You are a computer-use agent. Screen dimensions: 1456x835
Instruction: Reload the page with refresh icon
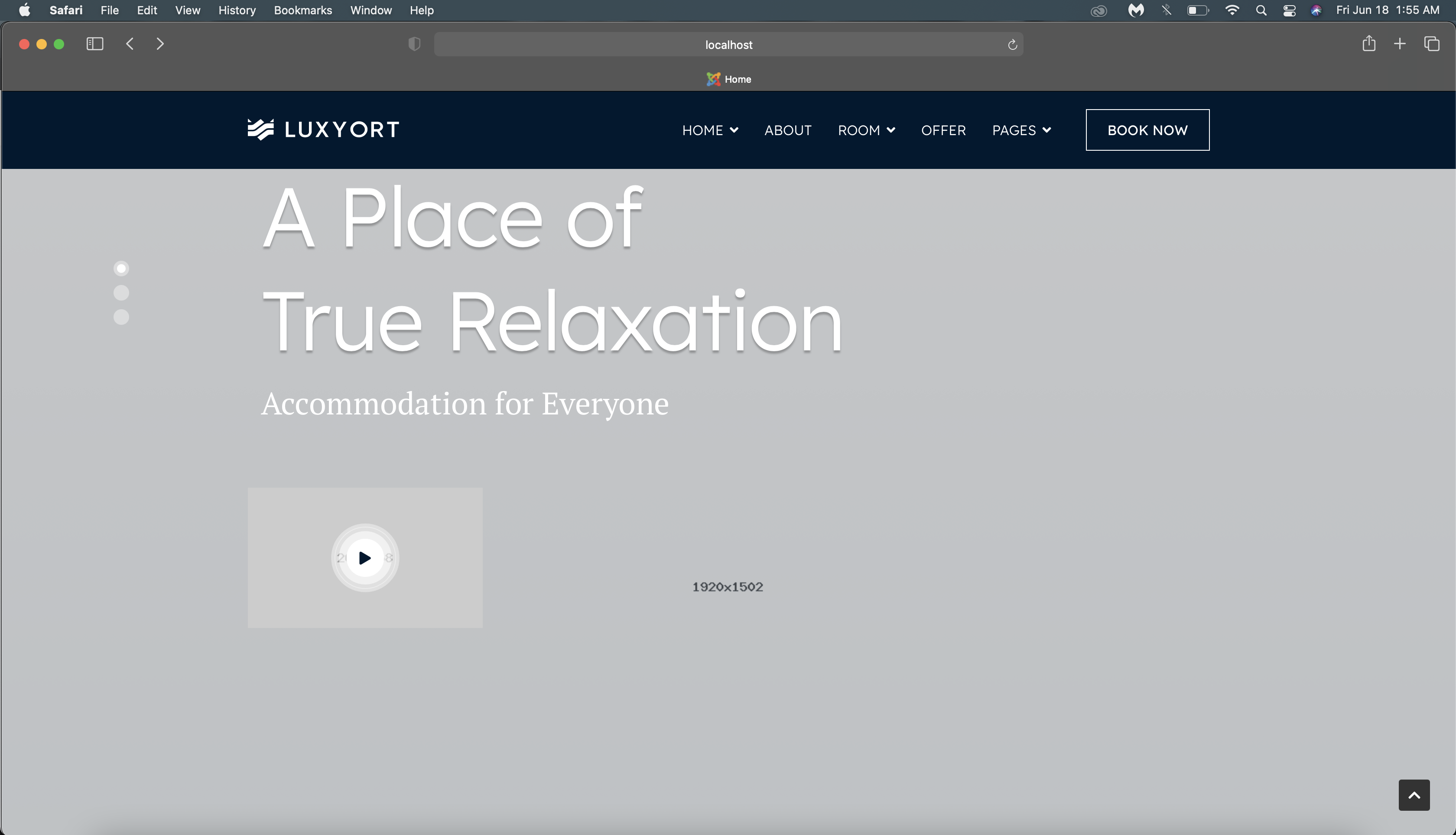(x=1012, y=45)
